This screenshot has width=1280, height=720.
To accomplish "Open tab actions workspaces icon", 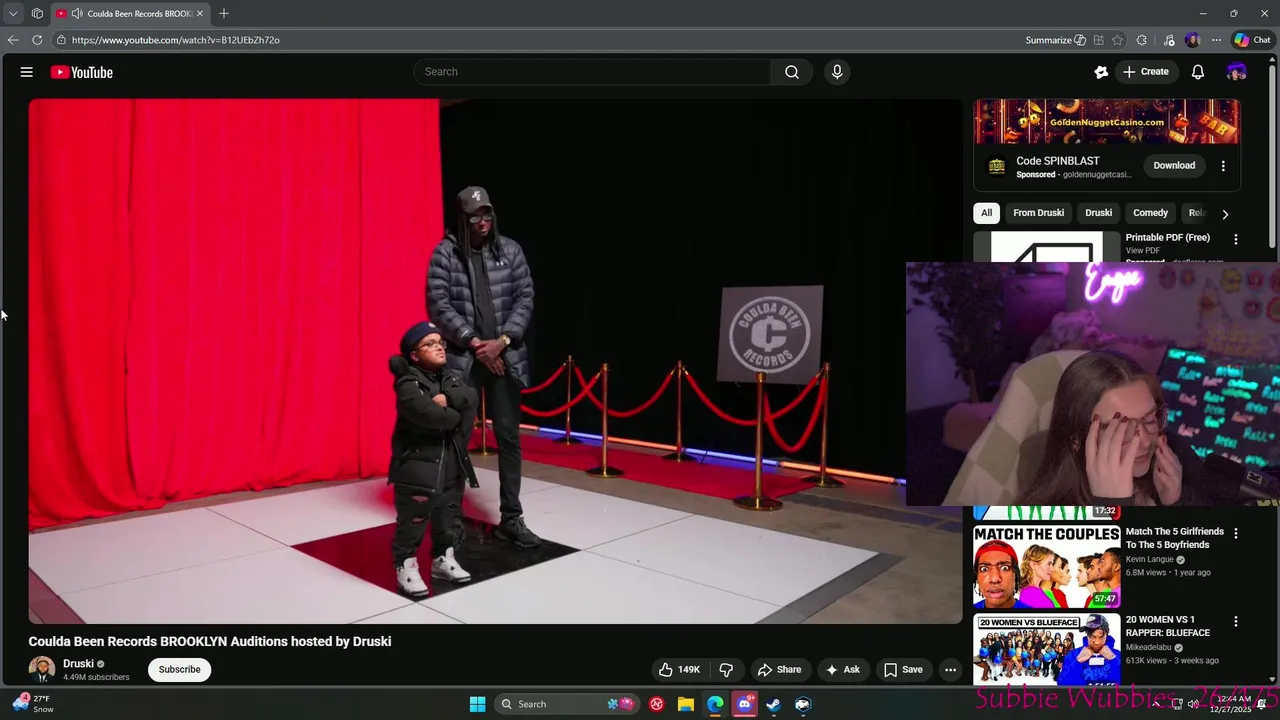I will [x=37, y=14].
